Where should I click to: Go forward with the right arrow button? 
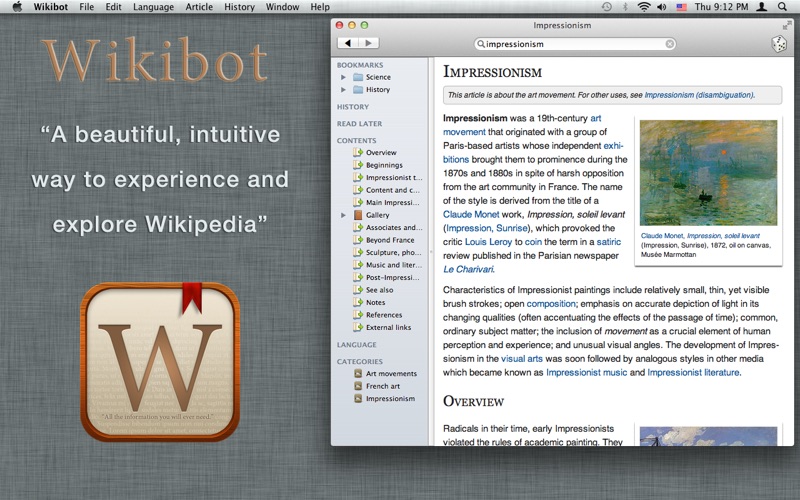pyautogui.click(x=369, y=43)
